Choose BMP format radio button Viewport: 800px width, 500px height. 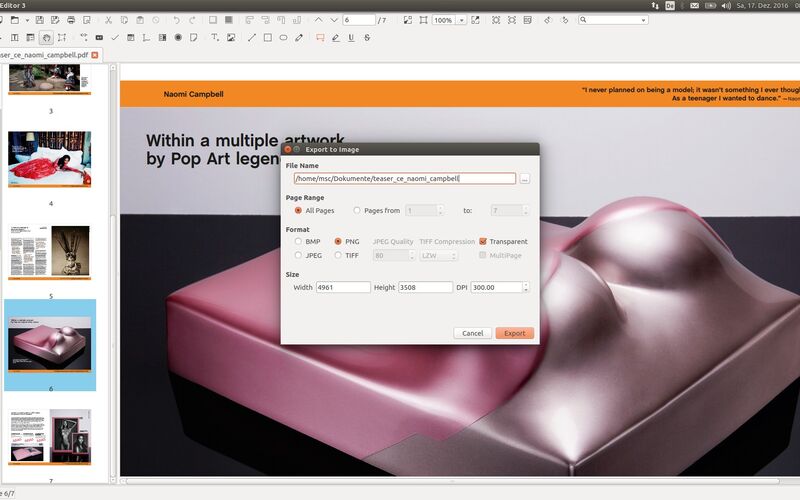[x=298, y=241]
